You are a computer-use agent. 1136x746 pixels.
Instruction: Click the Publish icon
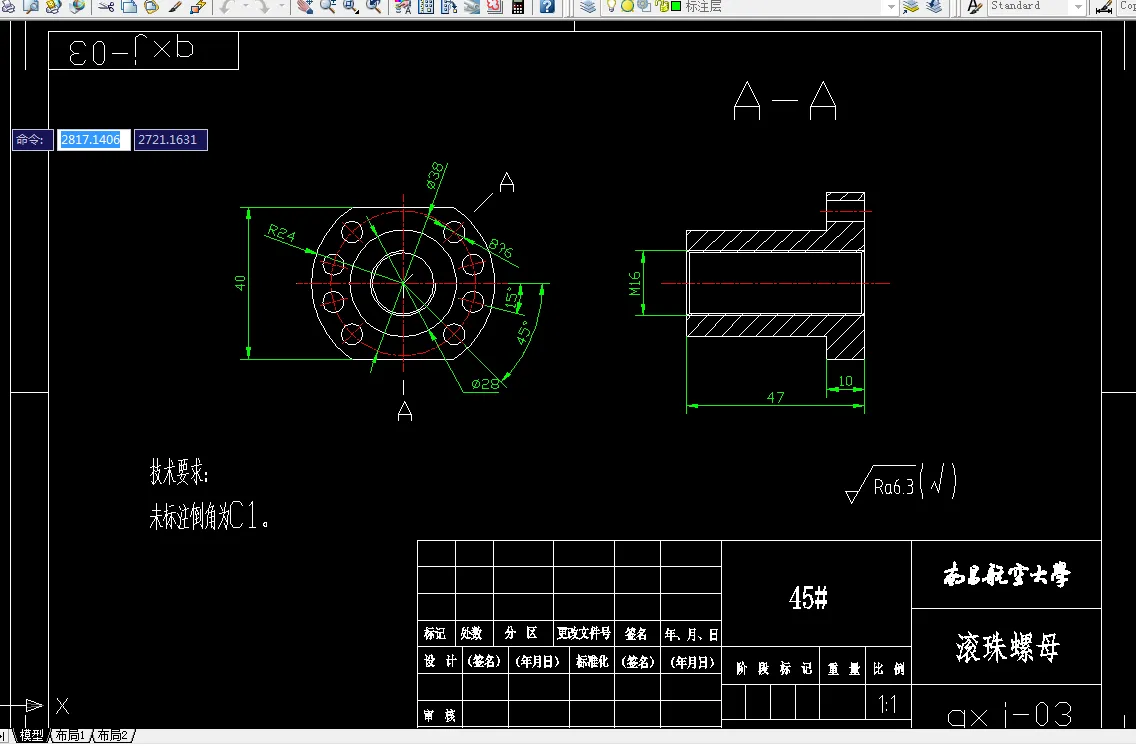tap(53, 7)
